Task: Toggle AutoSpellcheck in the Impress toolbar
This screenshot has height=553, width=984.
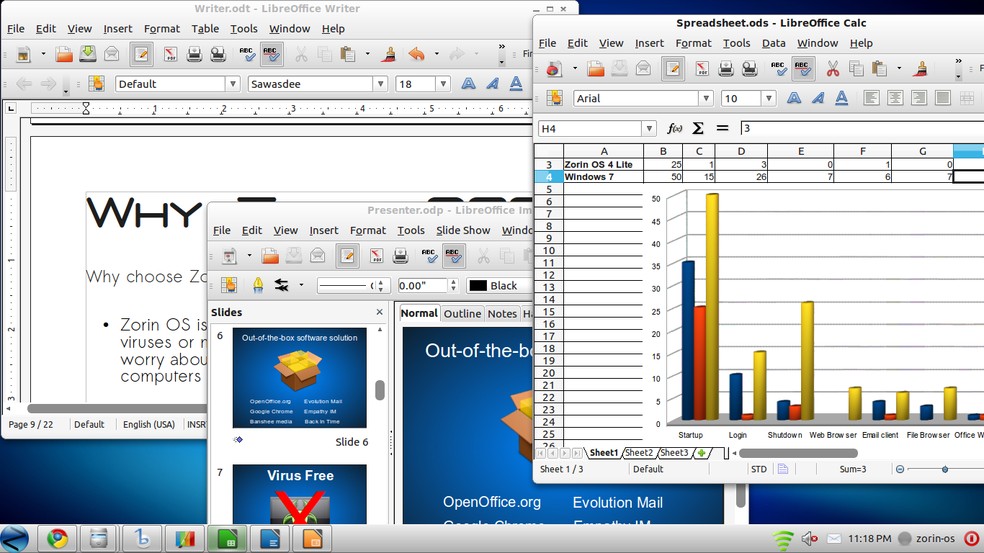Action: 453,256
